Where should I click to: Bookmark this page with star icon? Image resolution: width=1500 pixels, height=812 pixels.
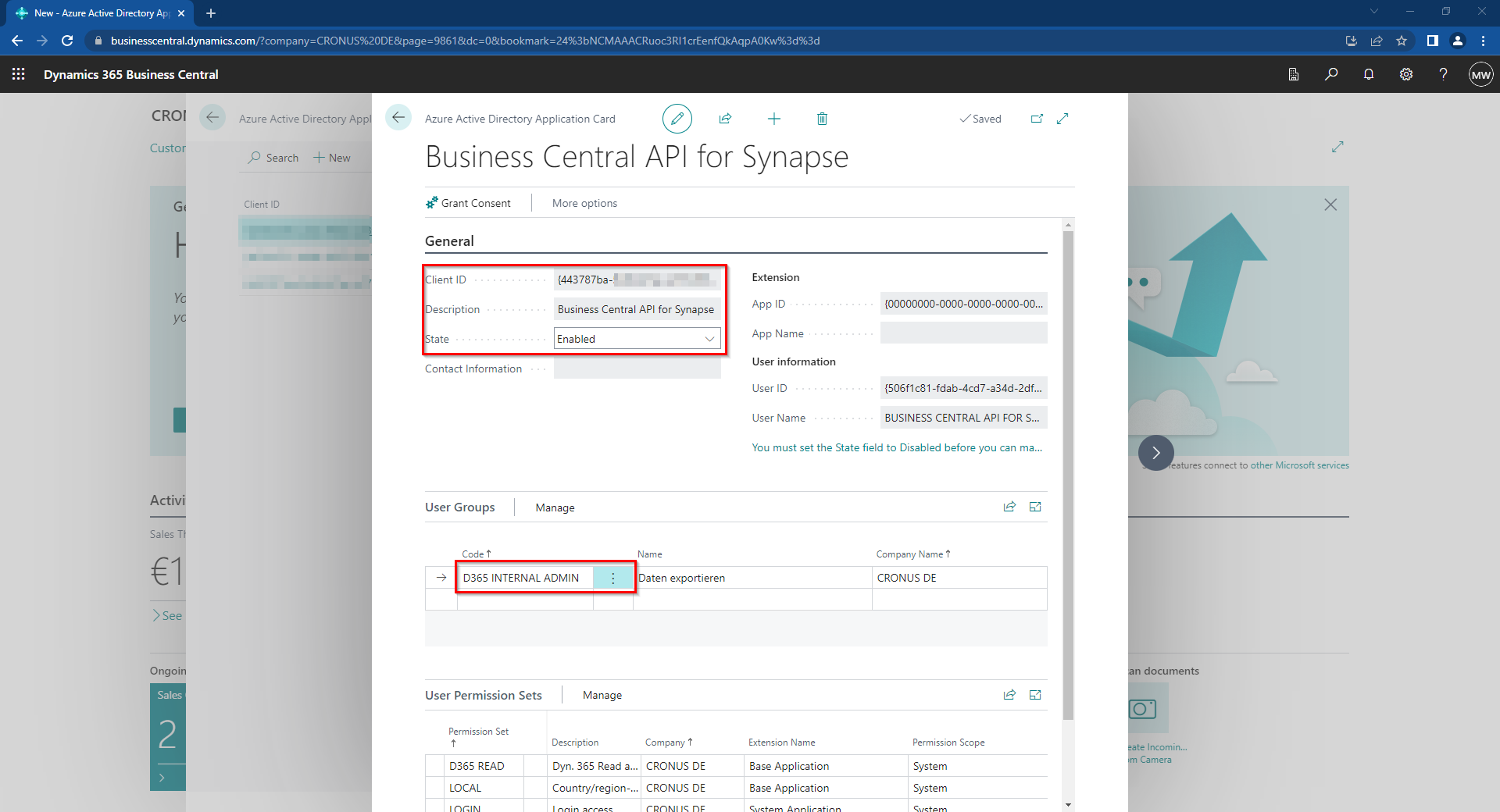[1402, 41]
